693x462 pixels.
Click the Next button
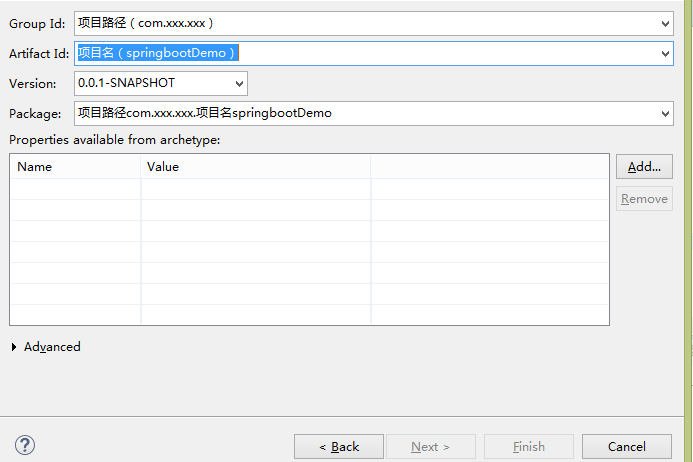tap(431, 447)
